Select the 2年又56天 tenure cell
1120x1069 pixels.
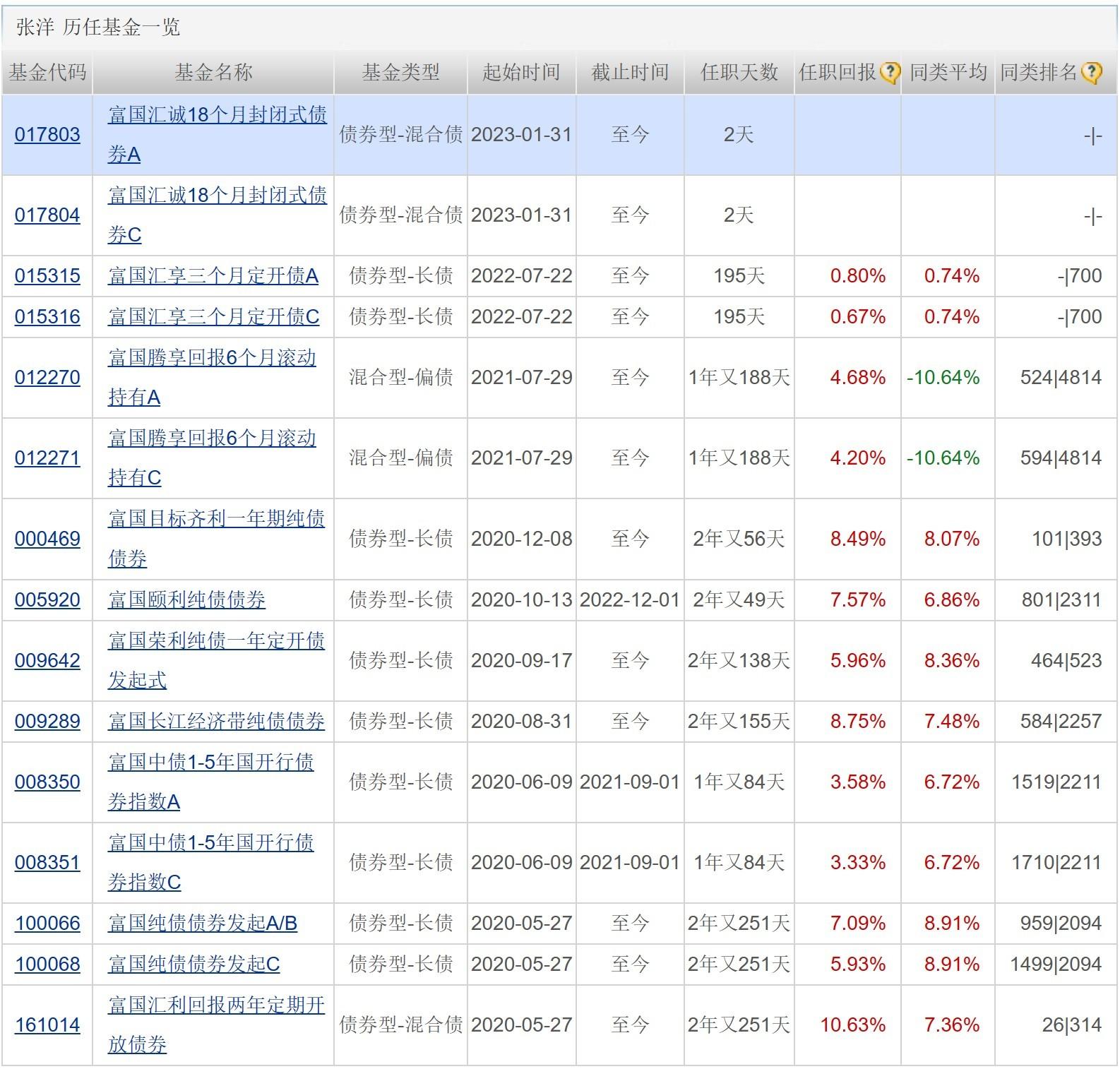(x=739, y=539)
